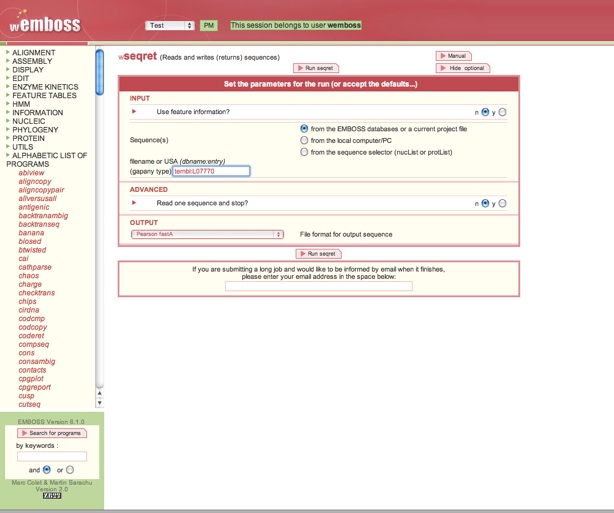Click Search for programs button
Viewport: 614px width, 513px height.
(x=52, y=433)
